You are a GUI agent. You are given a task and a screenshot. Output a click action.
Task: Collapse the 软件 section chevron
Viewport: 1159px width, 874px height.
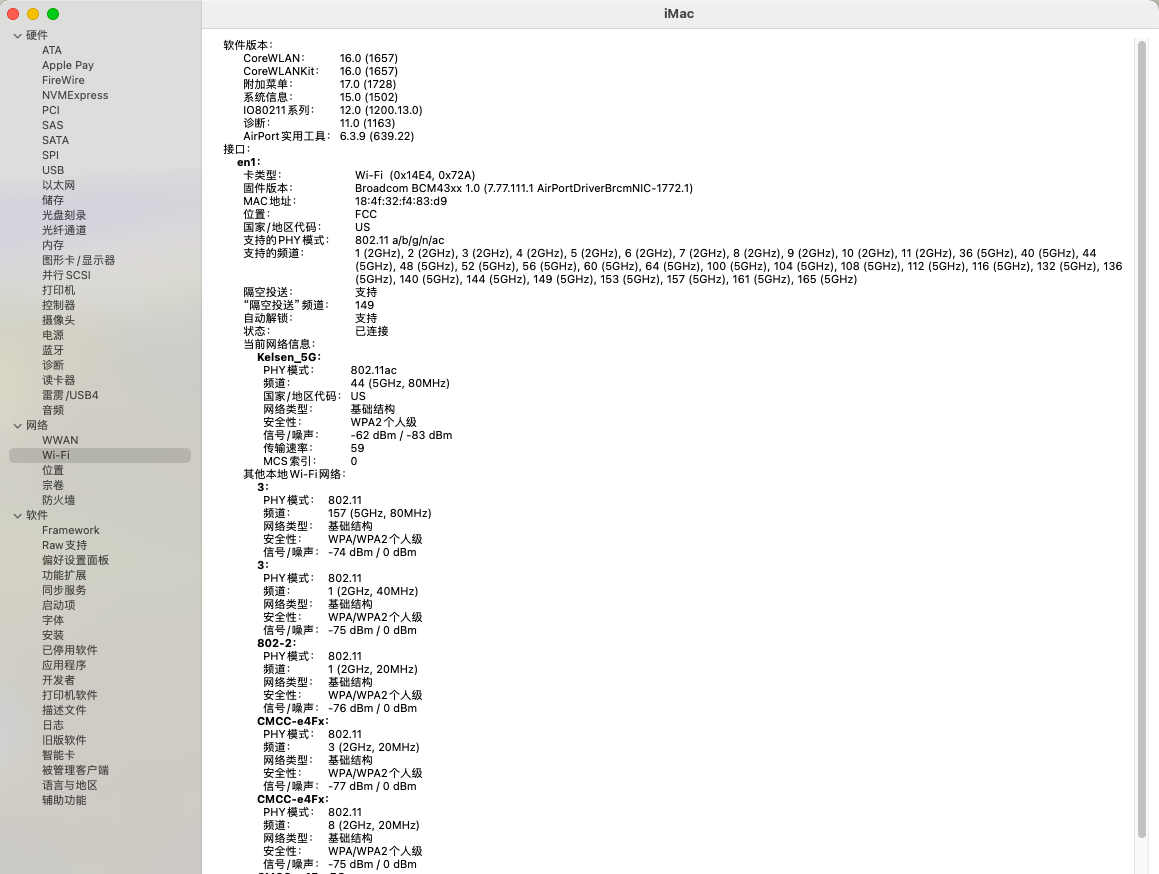18,515
